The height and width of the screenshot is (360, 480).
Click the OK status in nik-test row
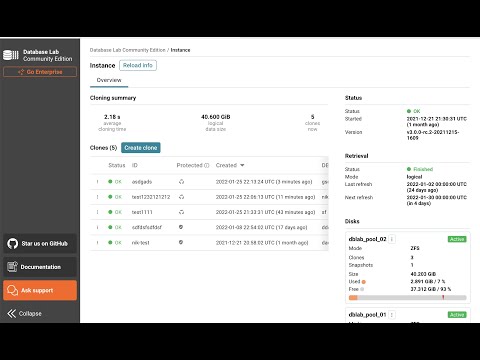pyautogui.click(x=118, y=243)
